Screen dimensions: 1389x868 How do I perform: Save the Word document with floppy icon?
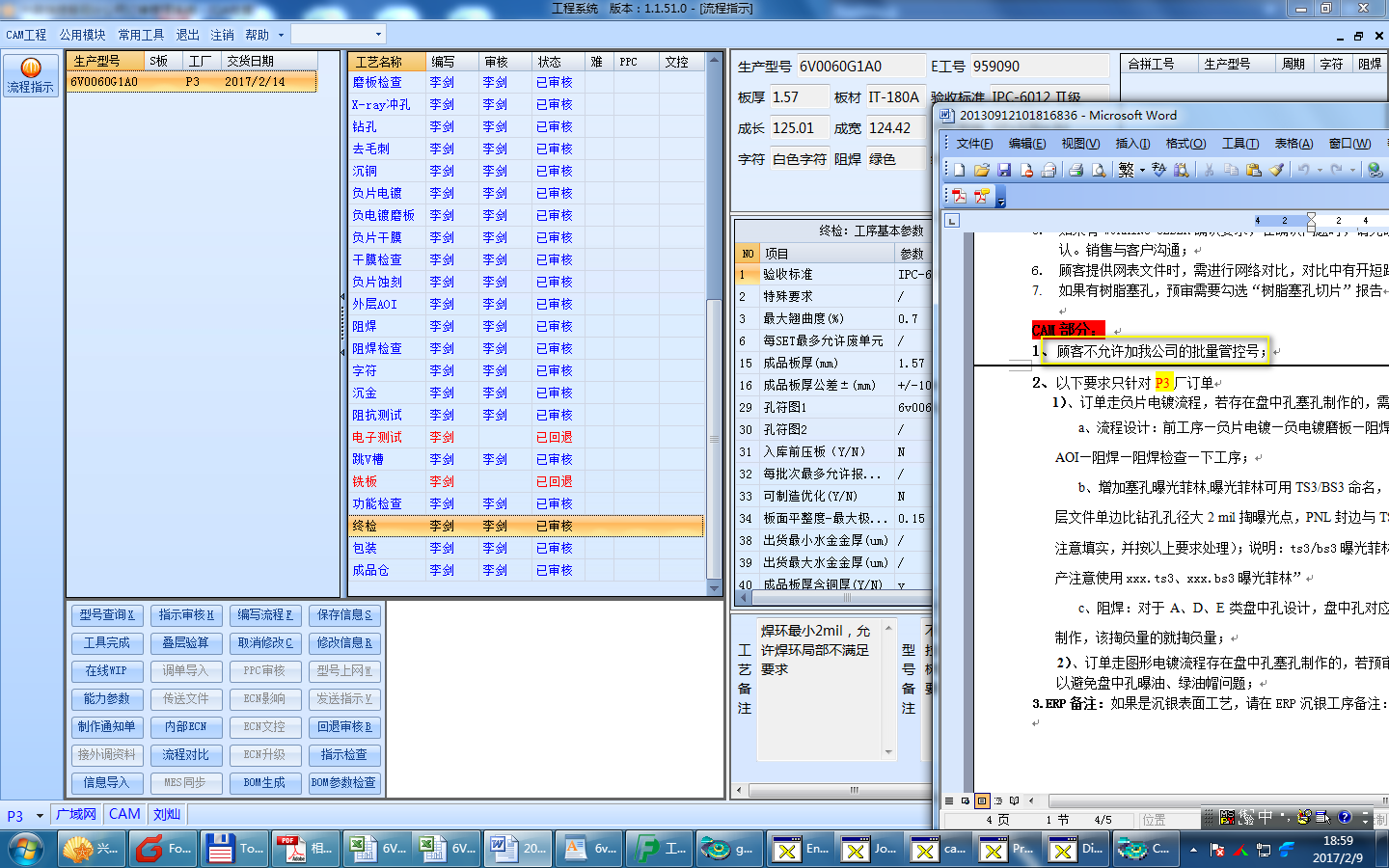click(1004, 170)
